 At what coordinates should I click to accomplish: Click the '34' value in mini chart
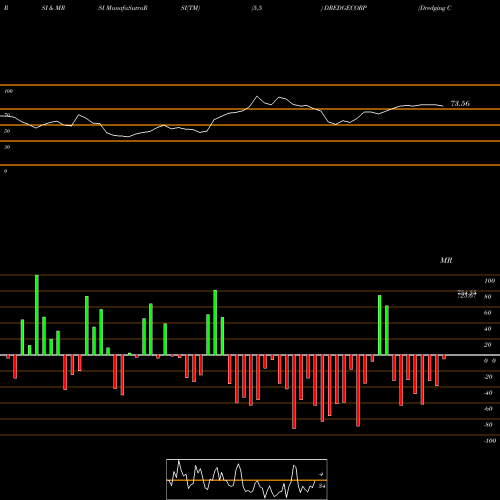click(x=321, y=486)
